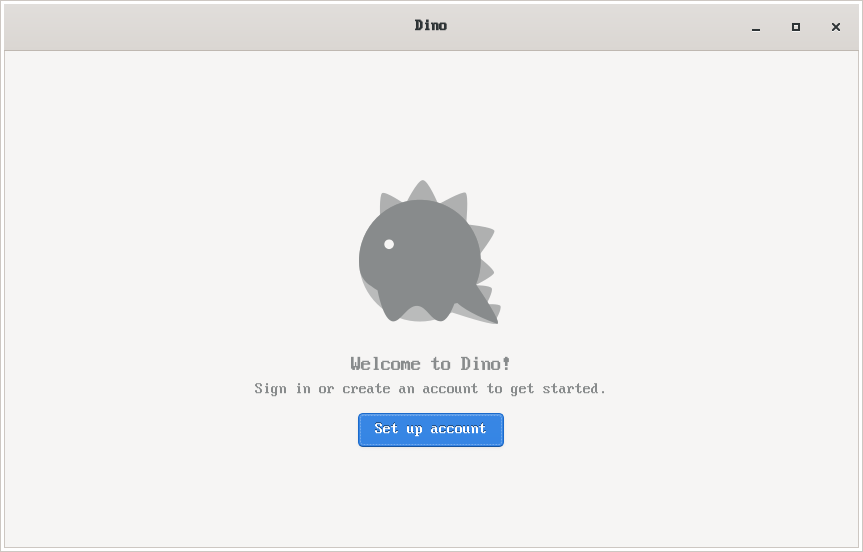Click the words create an account in the subtitle
The image size is (863, 552).
(410, 389)
